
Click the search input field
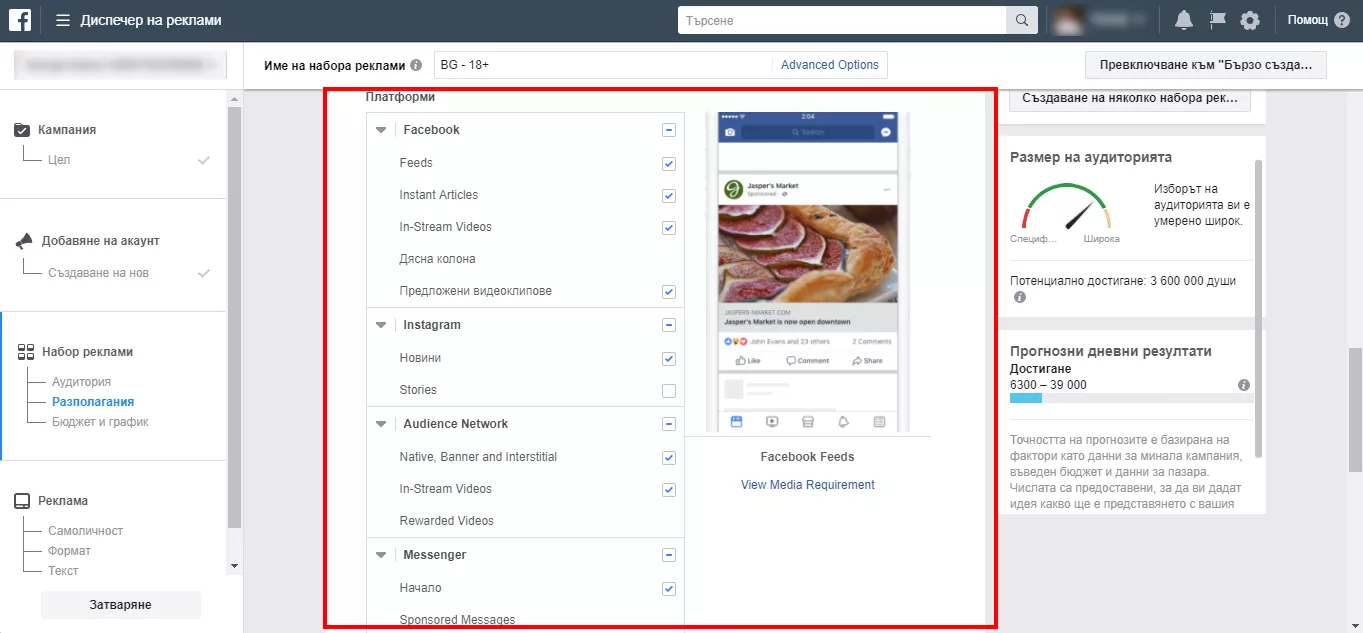click(x=842, y=20)
